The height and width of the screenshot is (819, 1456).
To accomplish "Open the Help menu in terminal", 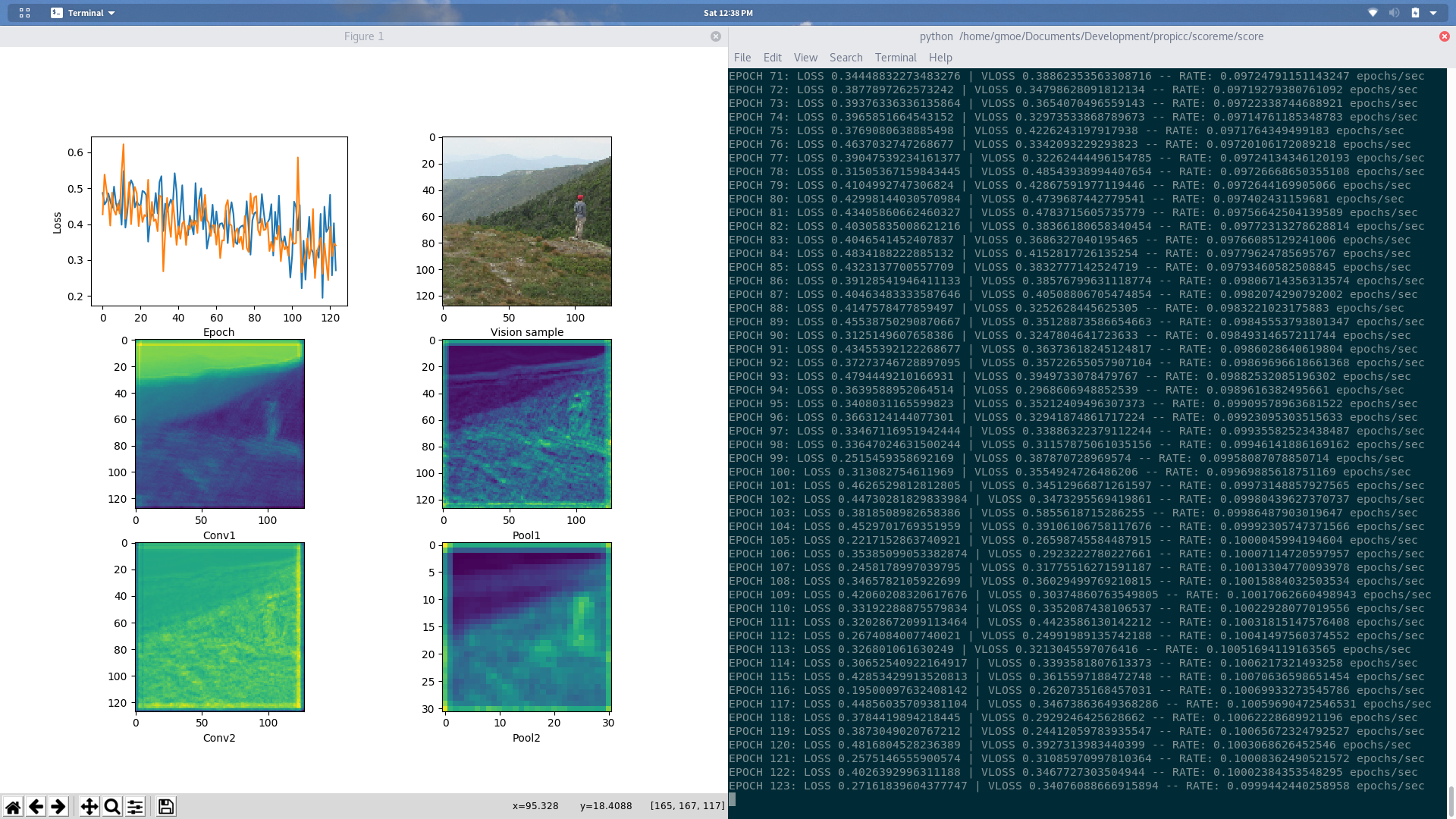I will pyautogui.click(x=940, y=58).
